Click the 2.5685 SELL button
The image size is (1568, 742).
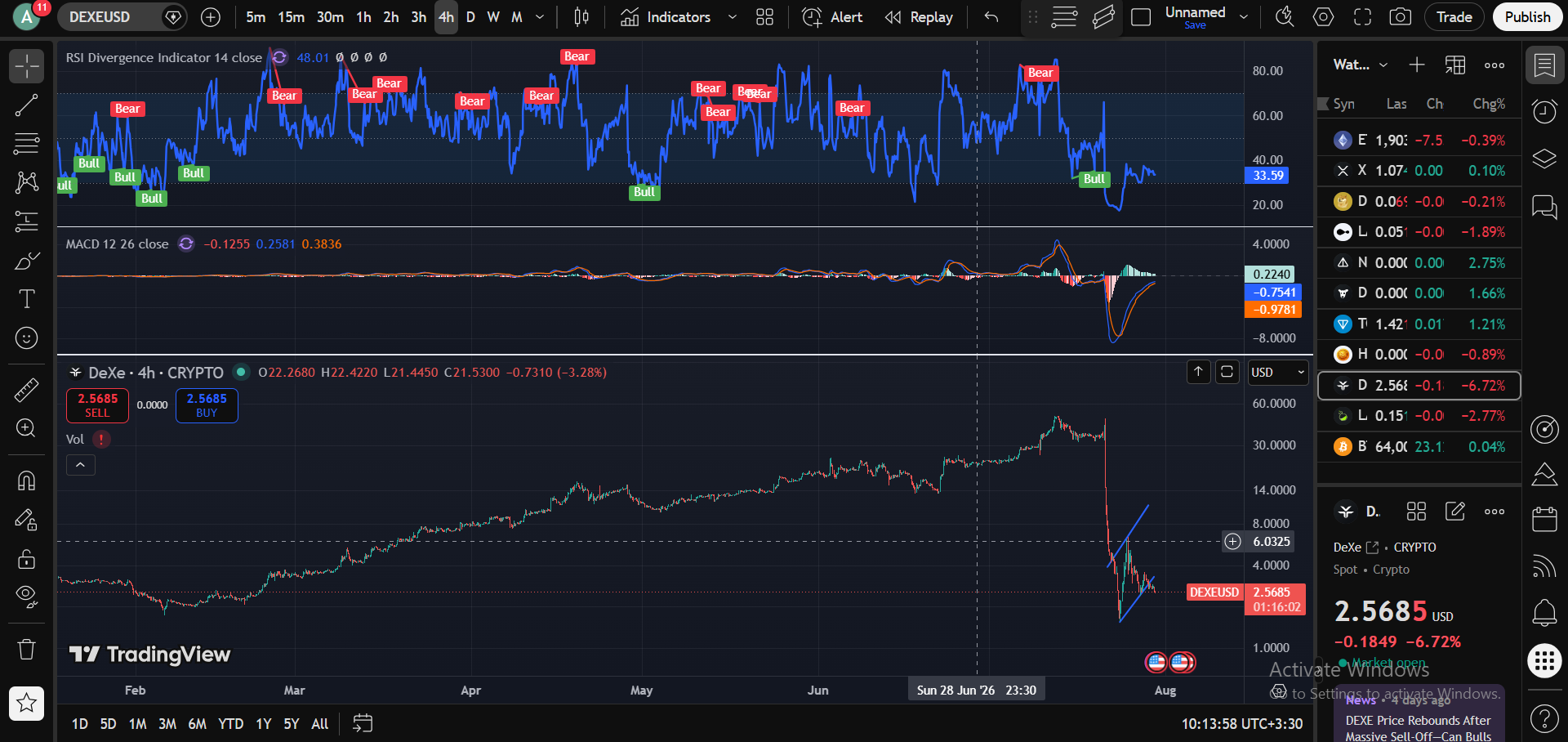[97, 405]
